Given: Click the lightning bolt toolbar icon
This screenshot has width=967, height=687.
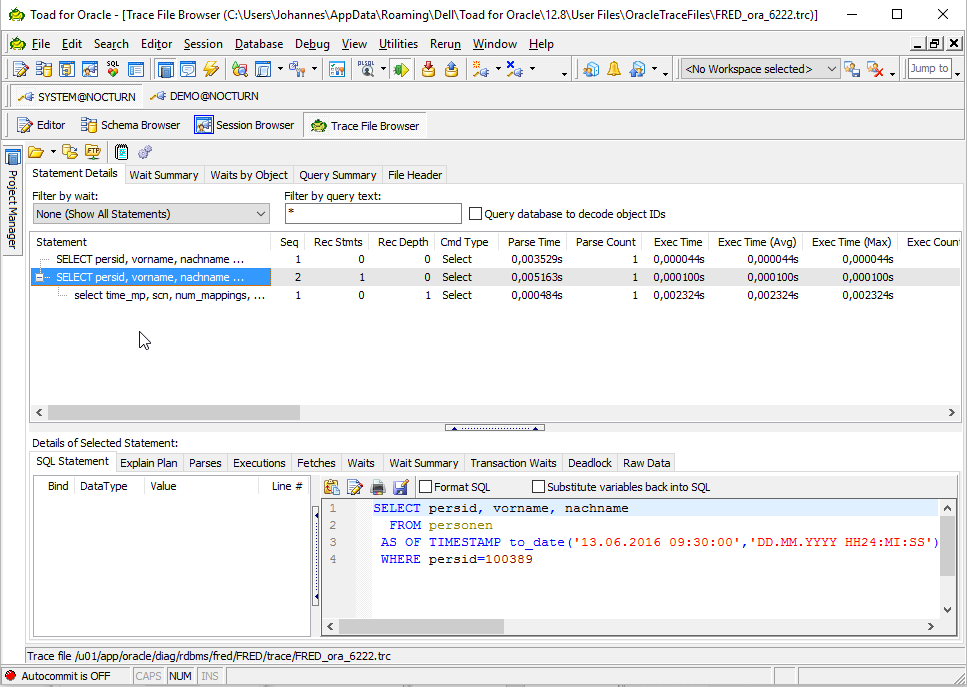Looking at the screenshot, I should 211,69.
